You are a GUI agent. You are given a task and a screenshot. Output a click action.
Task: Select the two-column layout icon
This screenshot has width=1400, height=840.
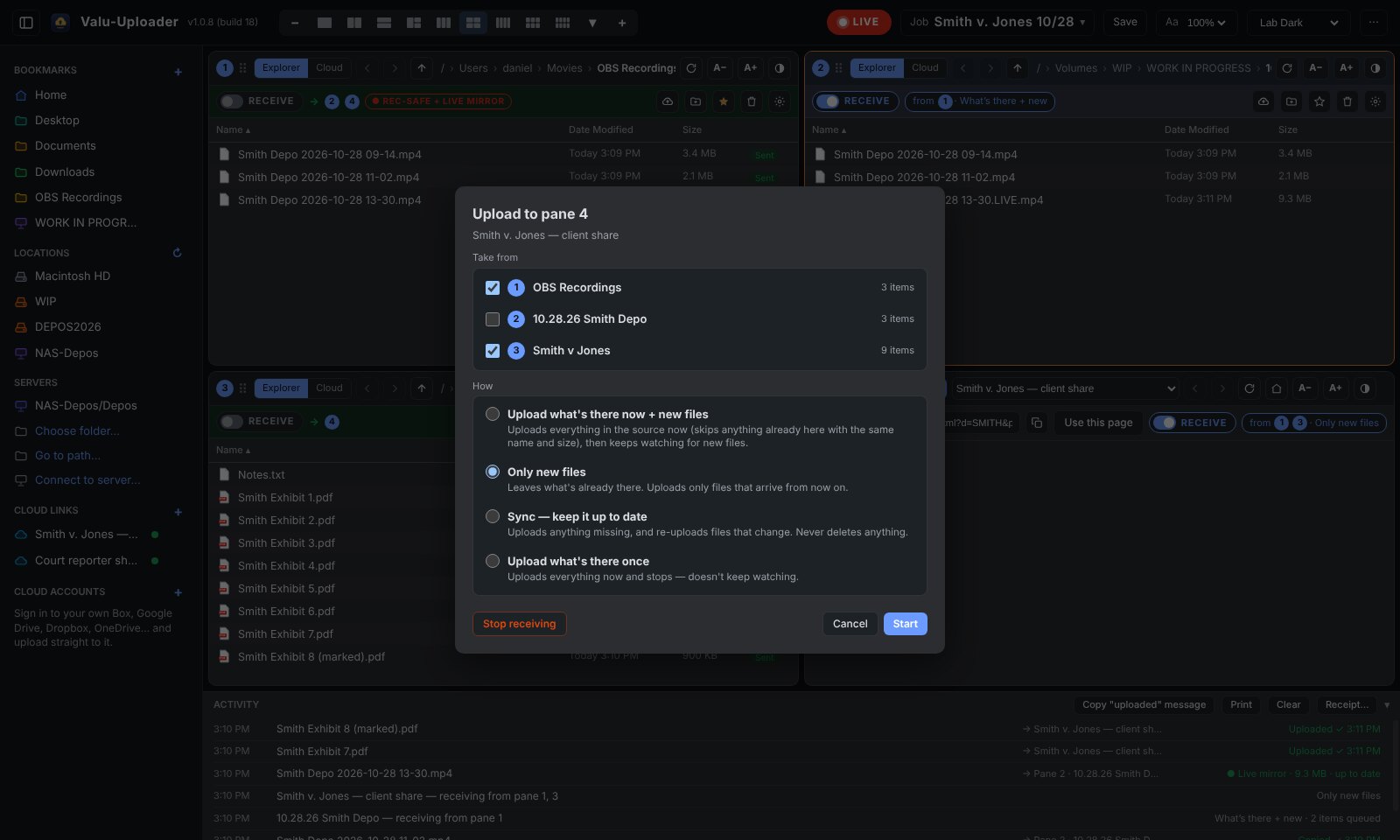[x=354, y=23]
